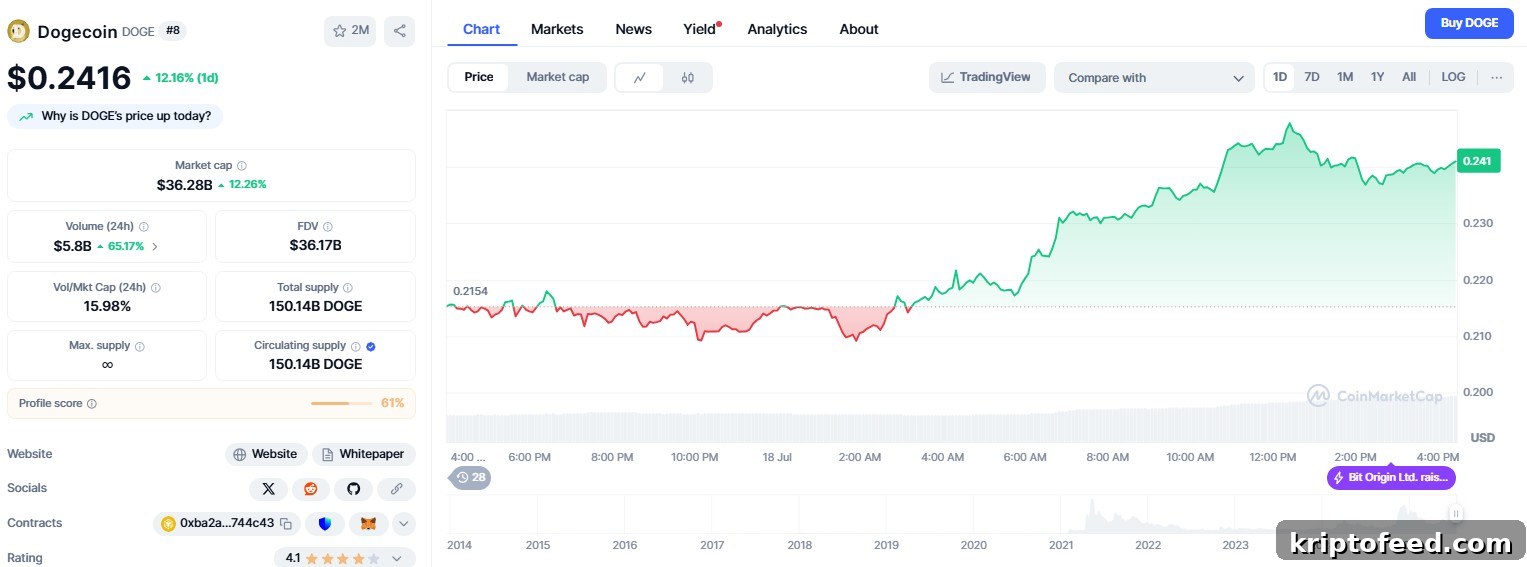Click the MetaMask fox icon
Viewport: 1527px width, 567px height.
[369, 523]
